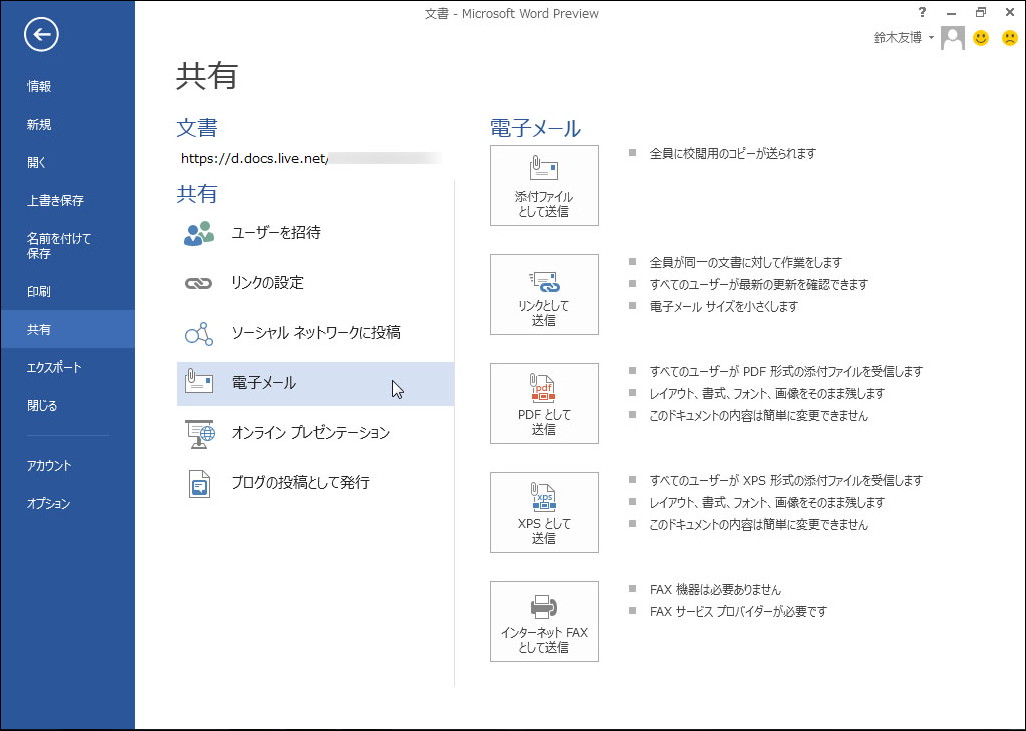Click the back arrow to return to document
The height and width of the screenshot is (731, 1026).
(x=41, y=35)
